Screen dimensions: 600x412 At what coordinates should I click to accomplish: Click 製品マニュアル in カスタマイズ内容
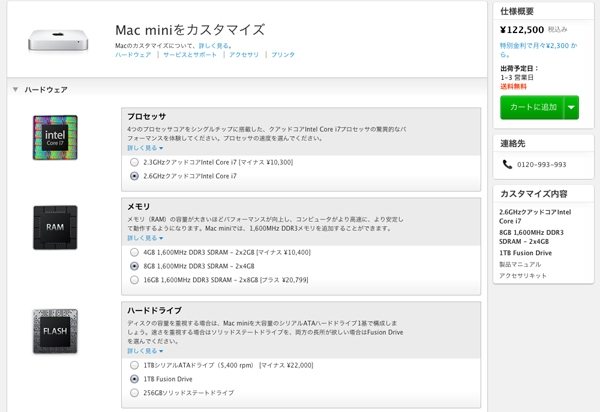tap(520, 264)
